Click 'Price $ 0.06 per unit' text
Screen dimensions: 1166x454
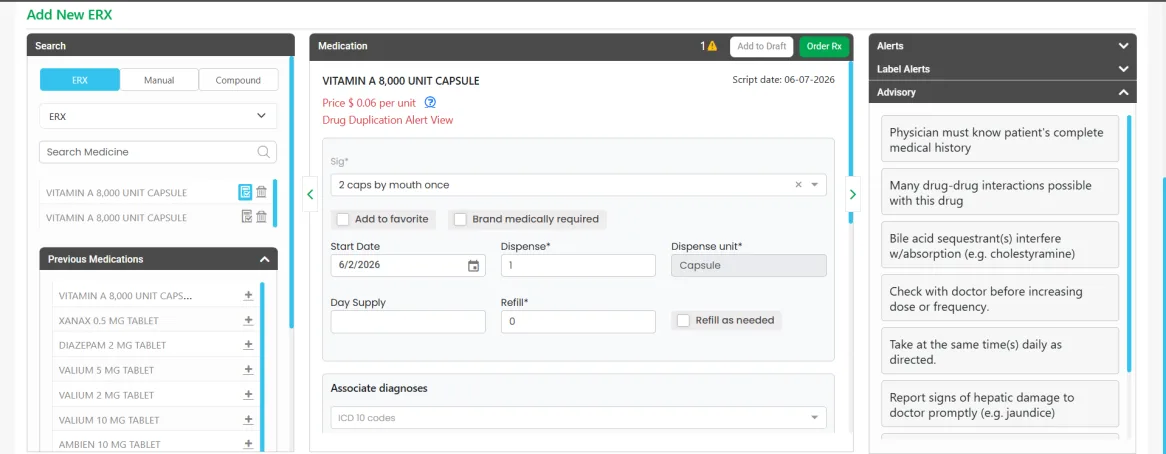pos(369,103)
